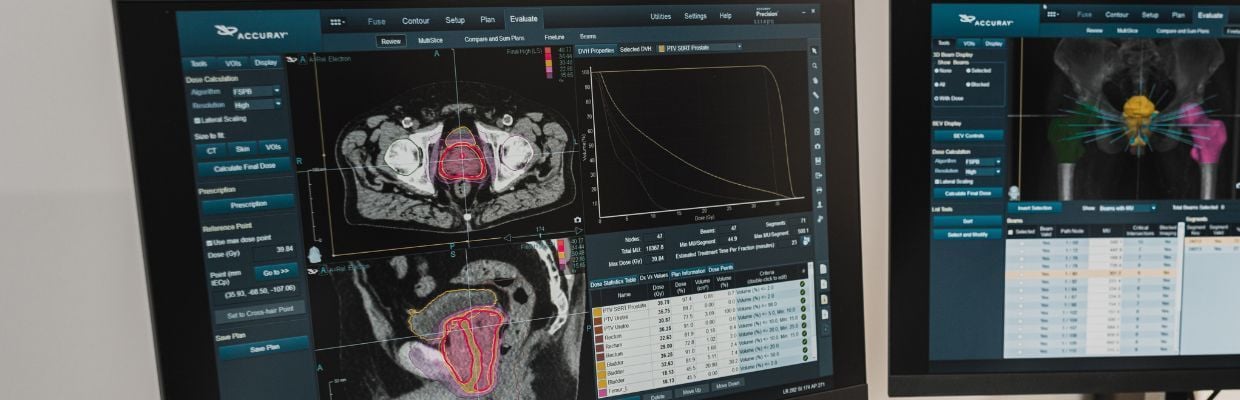Image resolution: width=1240 pixels, height=400 pixels.
Task: Click the small Accuray icon above the axial view
Action: point(292,60)
